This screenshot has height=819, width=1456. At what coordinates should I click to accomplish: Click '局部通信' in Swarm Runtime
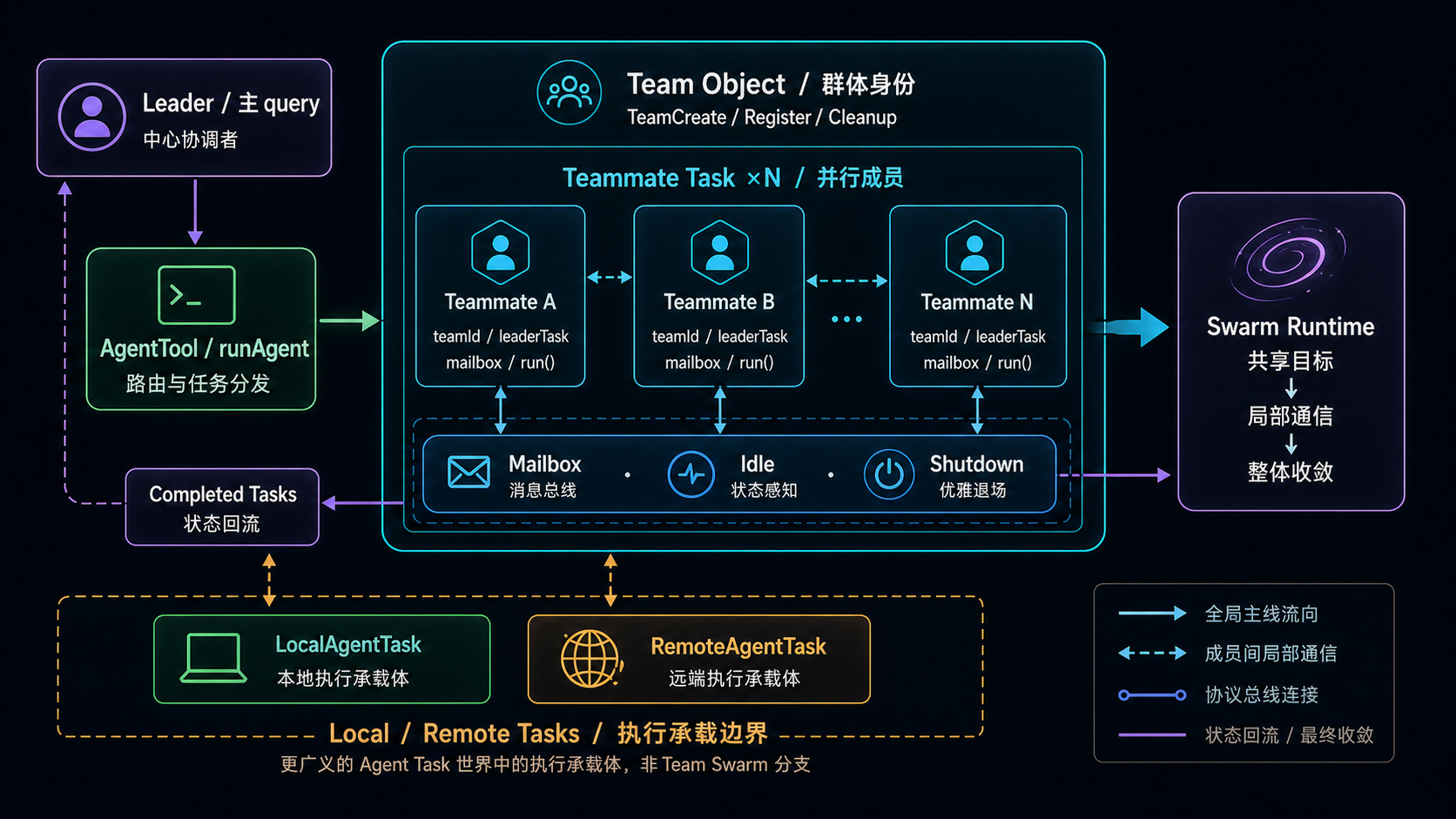pos(1291,416)
